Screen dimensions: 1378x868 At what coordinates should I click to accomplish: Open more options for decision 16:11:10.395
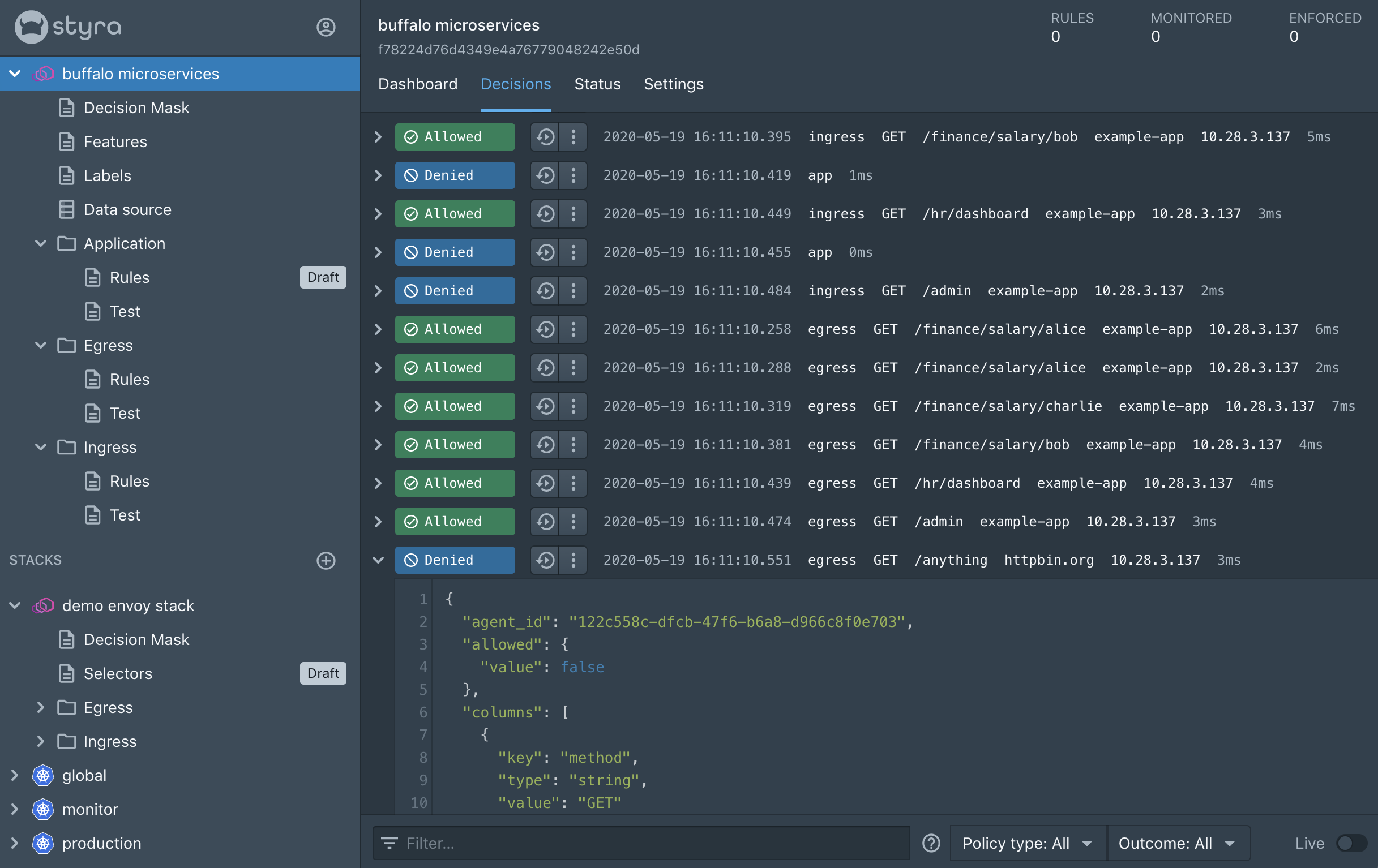click(x=573, y=137)
